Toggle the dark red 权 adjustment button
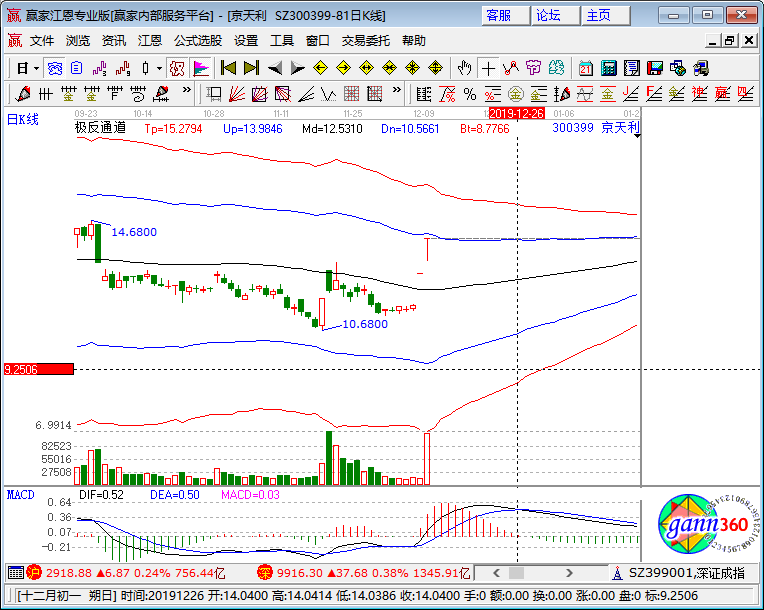Screen dimensions: 764x610 tap(177, 68)
